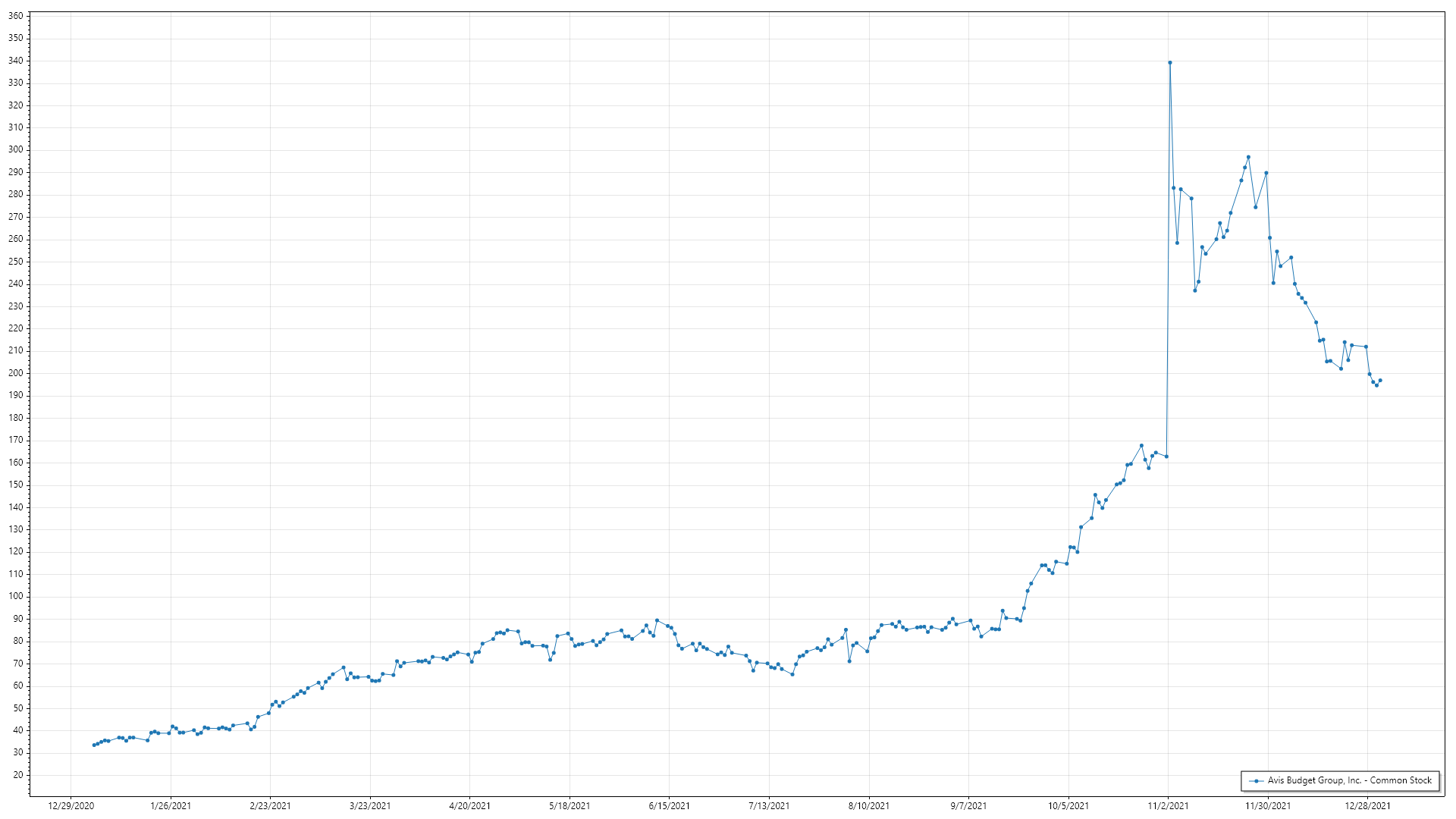Click the data point just before the spike
The image size is (1456, 819).
pos(1166,457)
